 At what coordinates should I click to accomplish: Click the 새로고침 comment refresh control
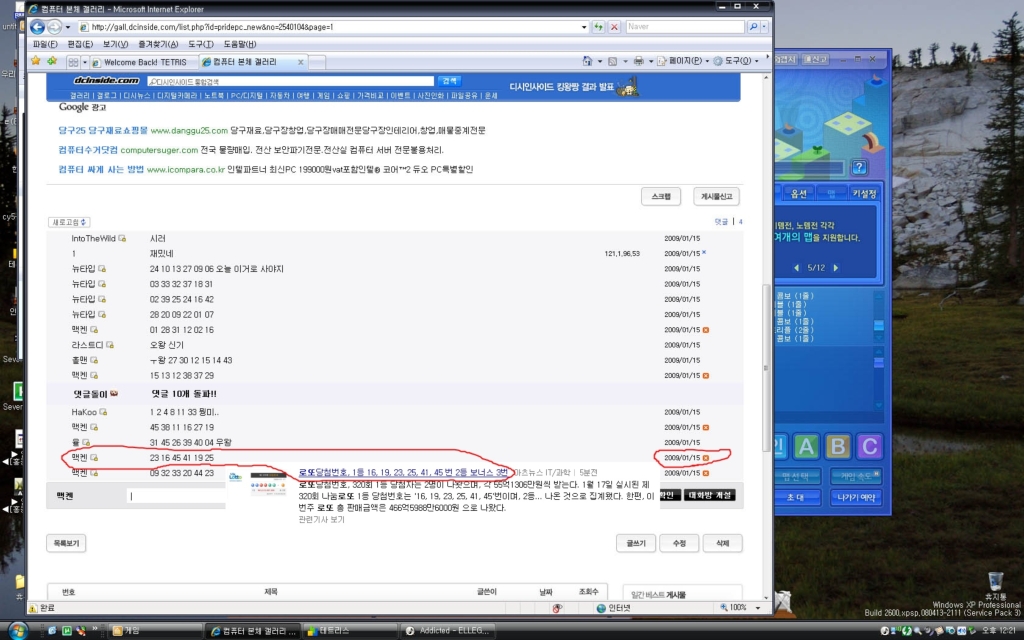coord(69,222)
